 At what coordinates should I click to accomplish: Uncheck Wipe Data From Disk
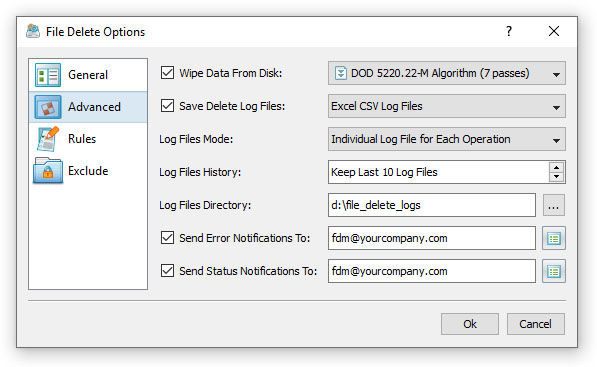(x=168, y=73)
